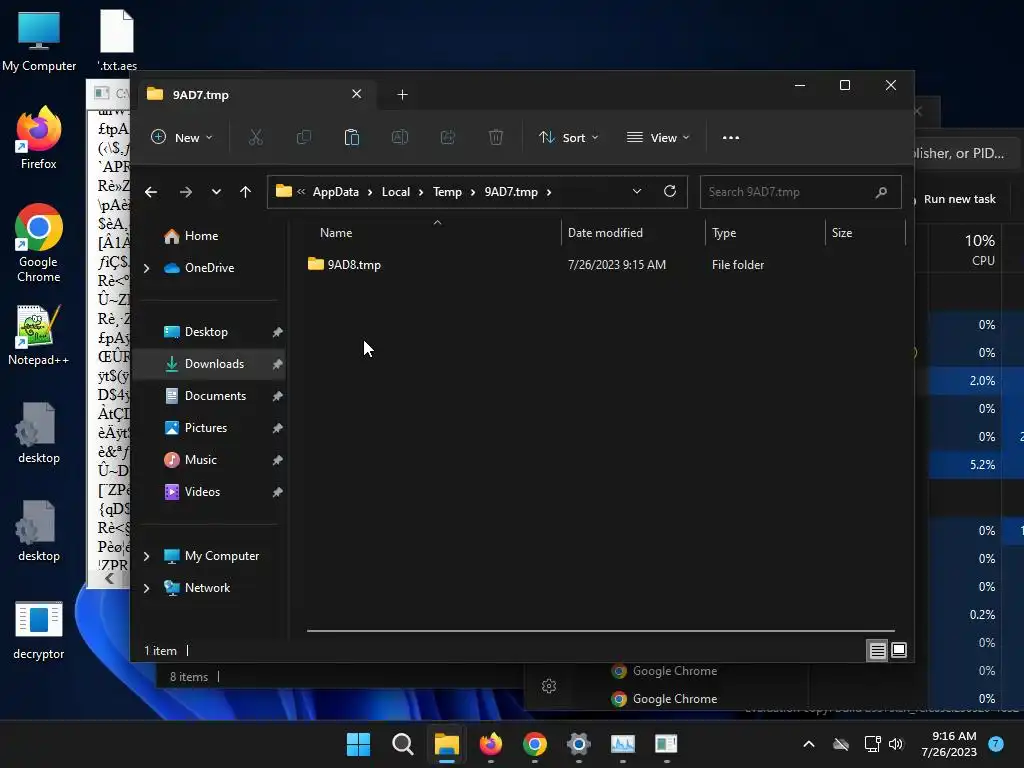Click the My Computer desktop icon
The height and width of the screenshot is (768, 1024).
pos(39,41)
